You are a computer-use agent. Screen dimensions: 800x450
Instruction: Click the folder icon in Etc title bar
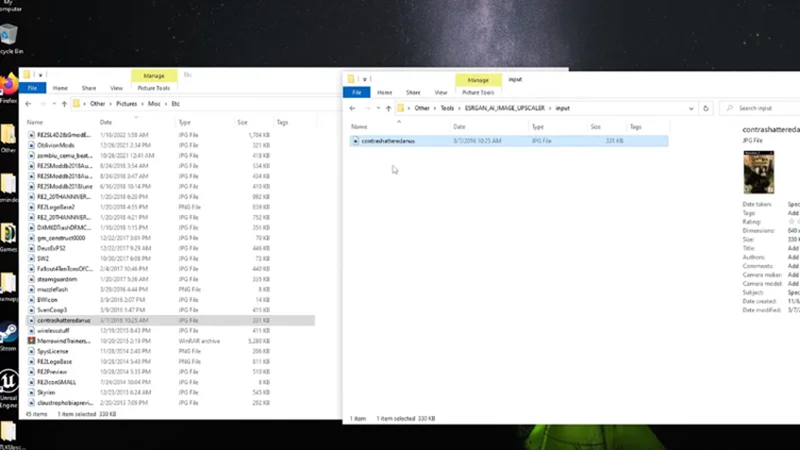click(x=27, y=74)
